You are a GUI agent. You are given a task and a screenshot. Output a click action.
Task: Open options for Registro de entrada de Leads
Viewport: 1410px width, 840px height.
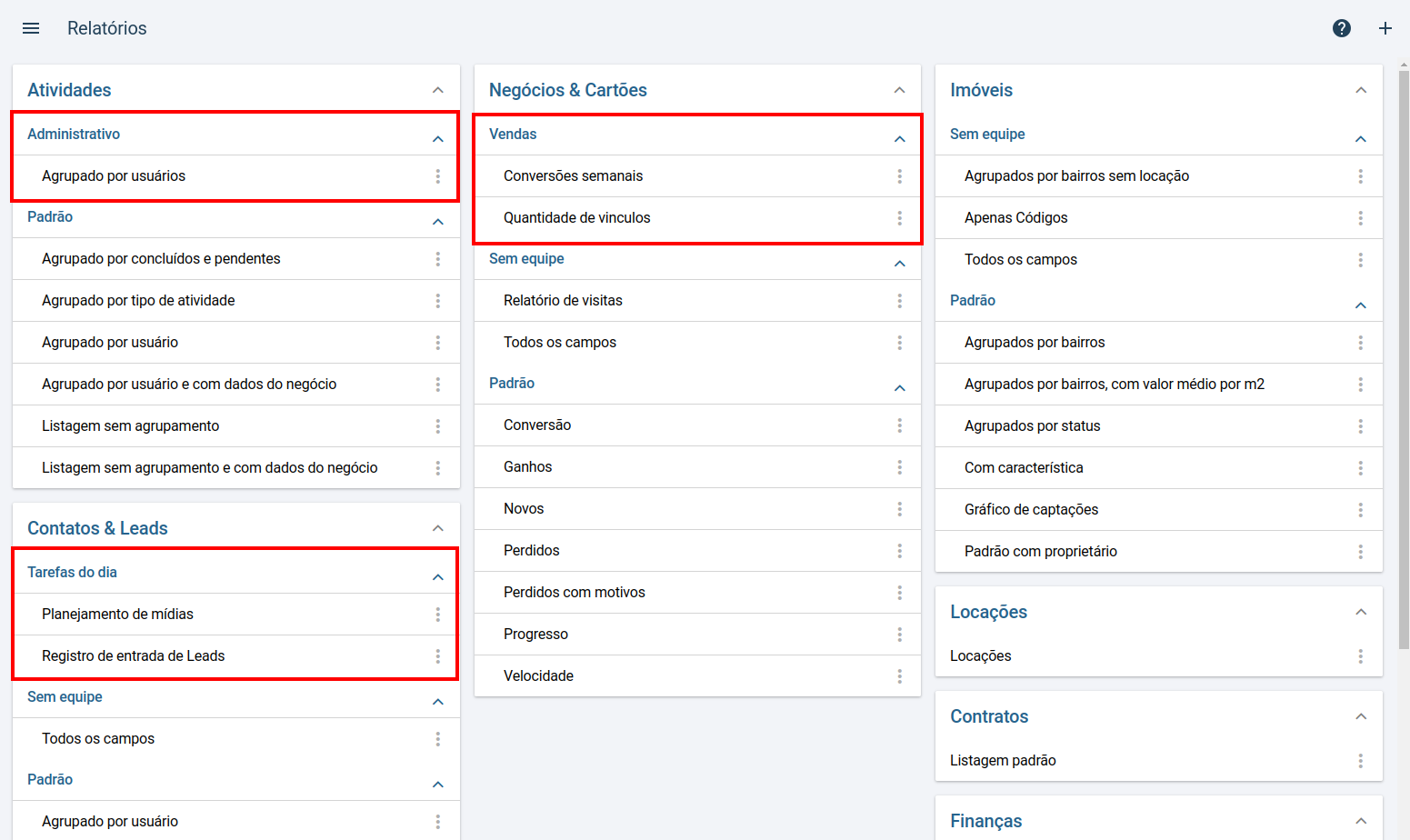click(x=438, y=656)
